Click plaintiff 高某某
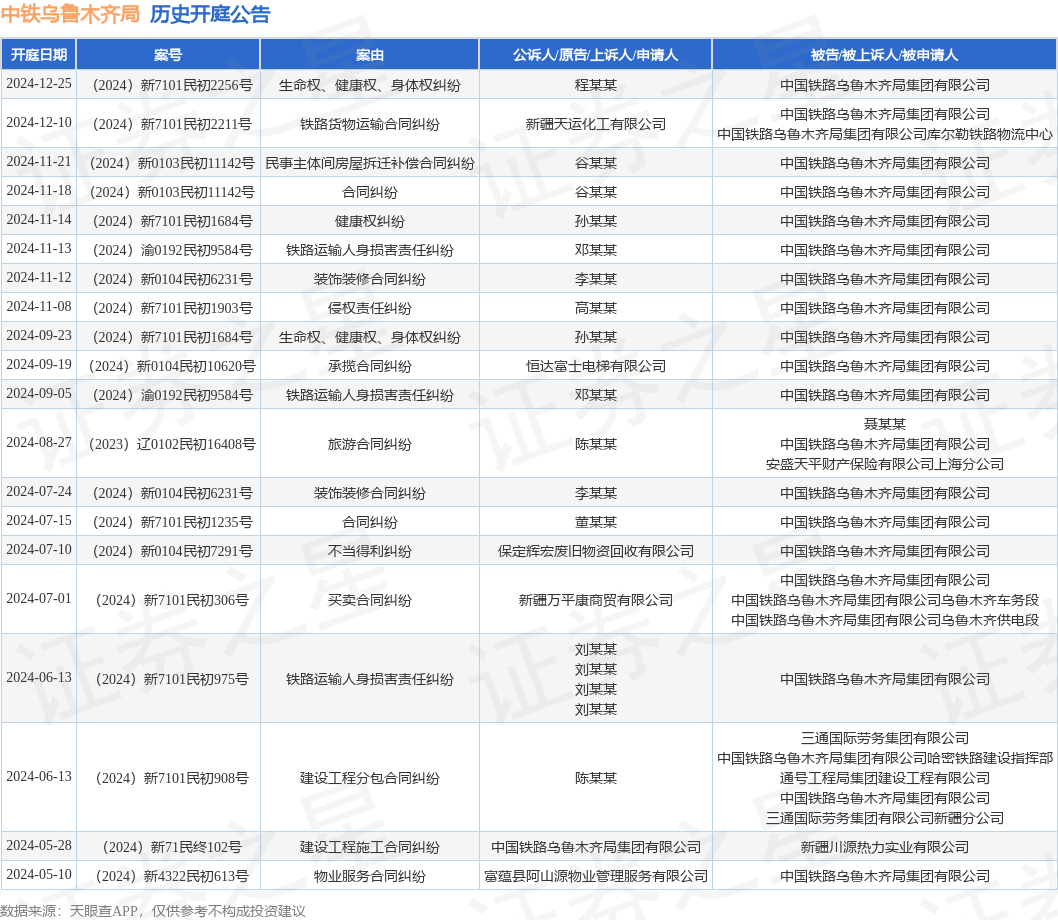Viewport: 1058px width, 920px height. click(596, 308)
